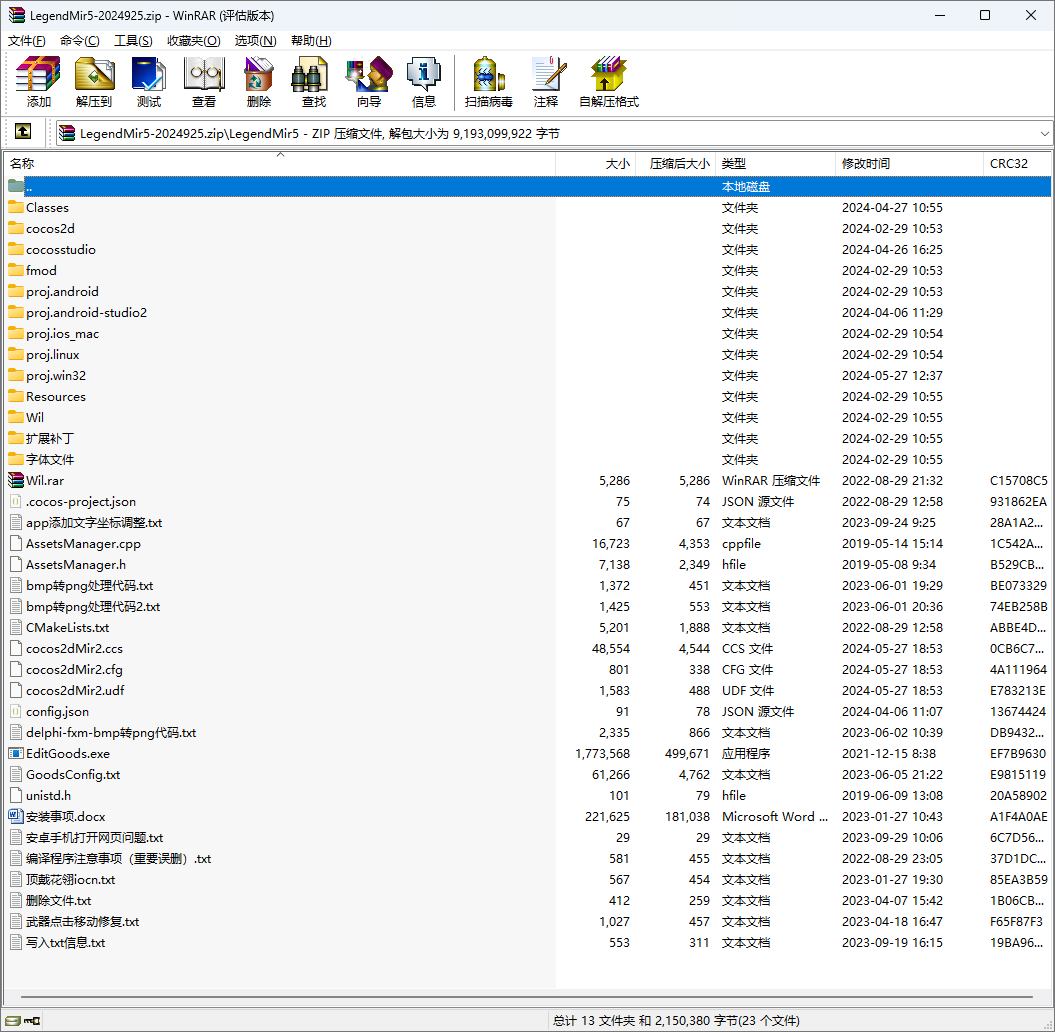This screenshot has width=1055, height=1032.
Task: Select the .cocos-project.json file icon
Action: pyautogui.click(x=15, y=501)
